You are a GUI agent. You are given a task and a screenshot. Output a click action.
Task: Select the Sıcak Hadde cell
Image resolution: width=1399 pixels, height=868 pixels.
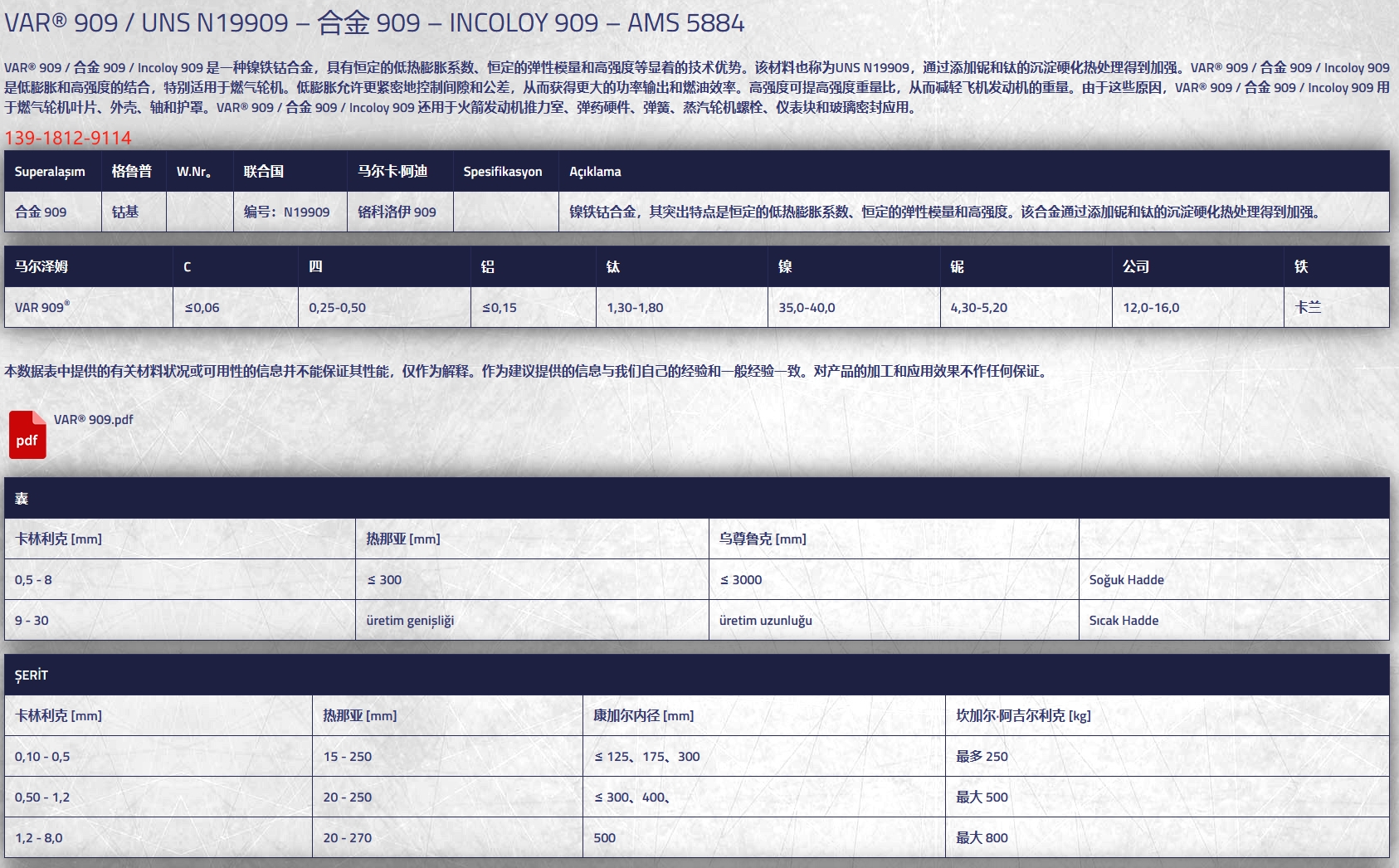(x=1234, y=620)
